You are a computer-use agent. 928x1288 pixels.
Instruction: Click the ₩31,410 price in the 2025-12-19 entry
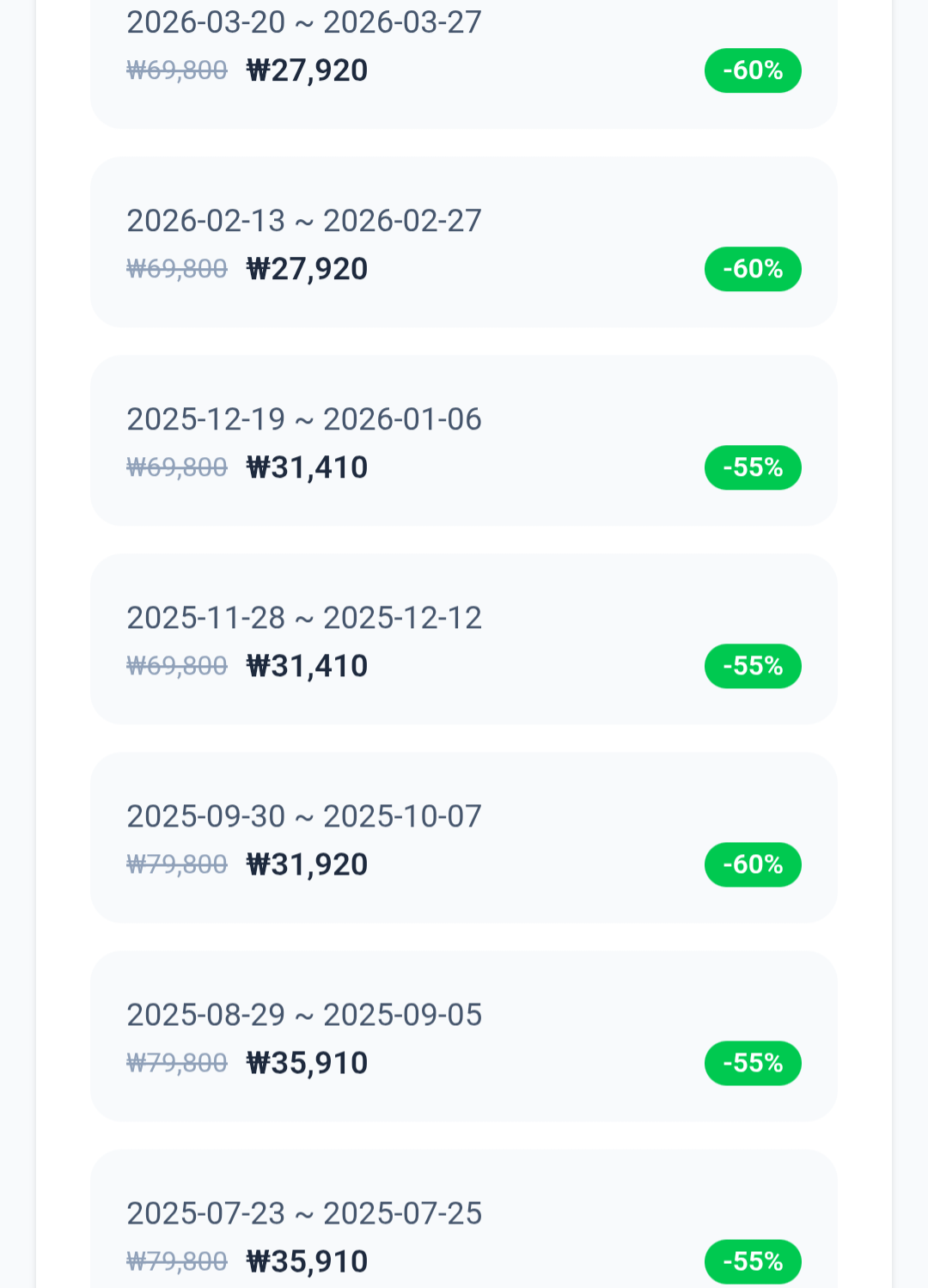coord(307,467)
